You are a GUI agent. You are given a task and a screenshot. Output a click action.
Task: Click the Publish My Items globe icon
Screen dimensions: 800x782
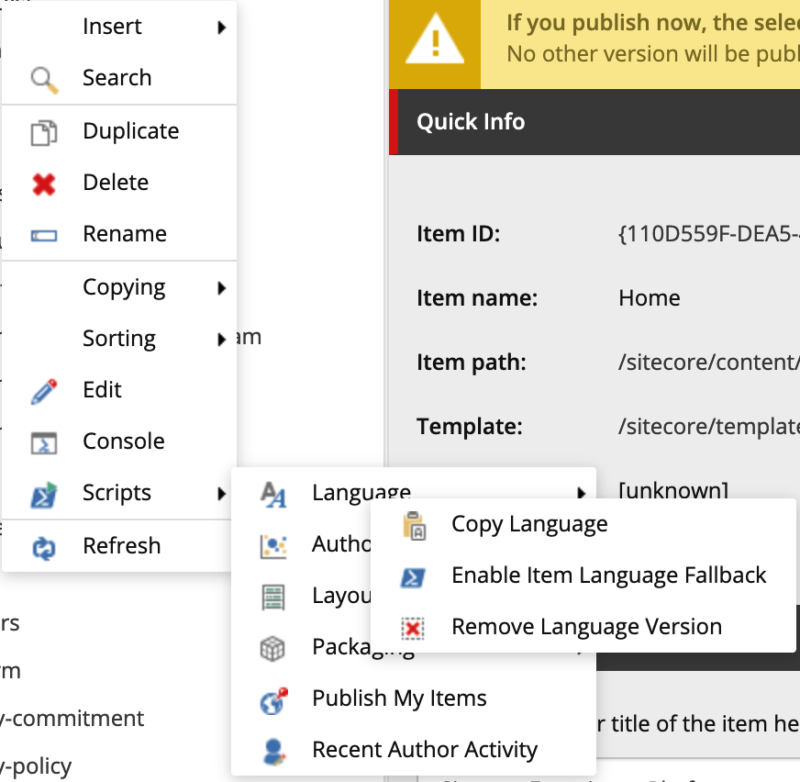click(x=273, y=698)
